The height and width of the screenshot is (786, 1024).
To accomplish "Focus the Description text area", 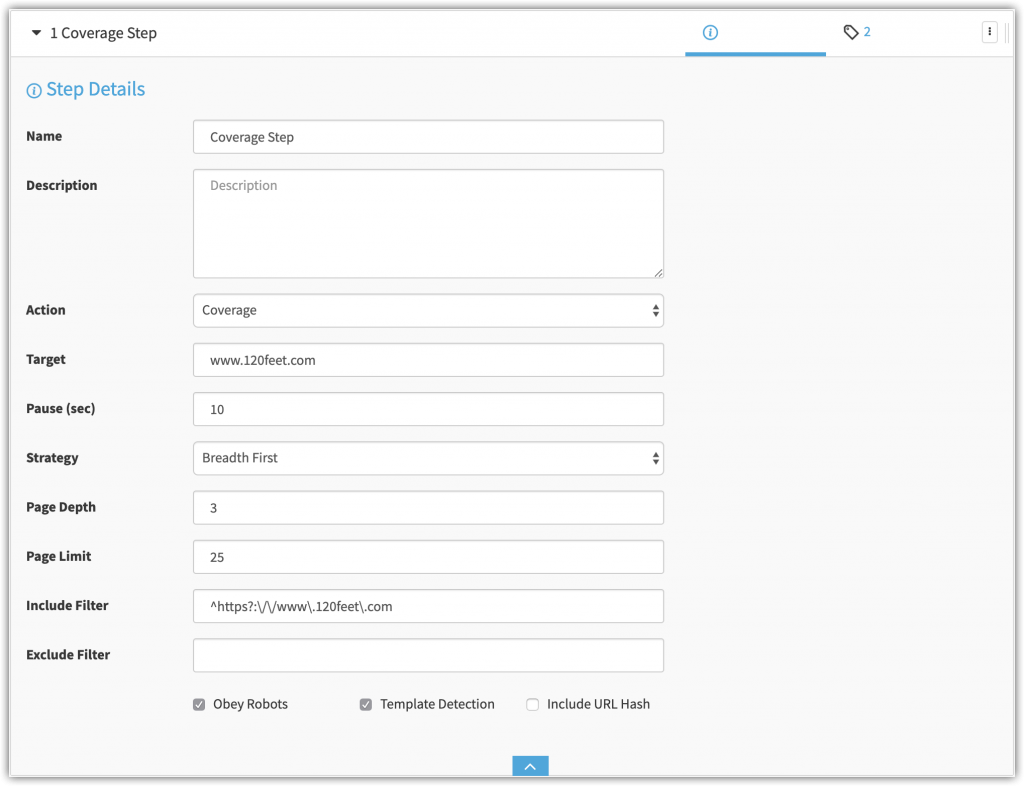I will tap(428, 224).
